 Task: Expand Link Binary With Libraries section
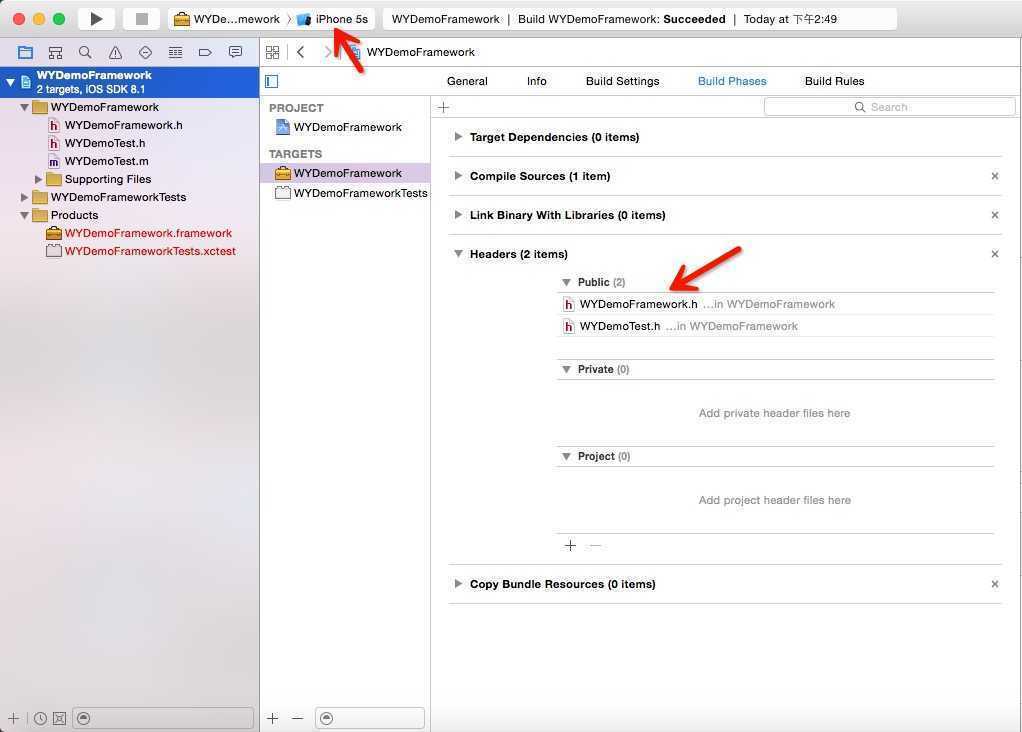pos(458,215)
